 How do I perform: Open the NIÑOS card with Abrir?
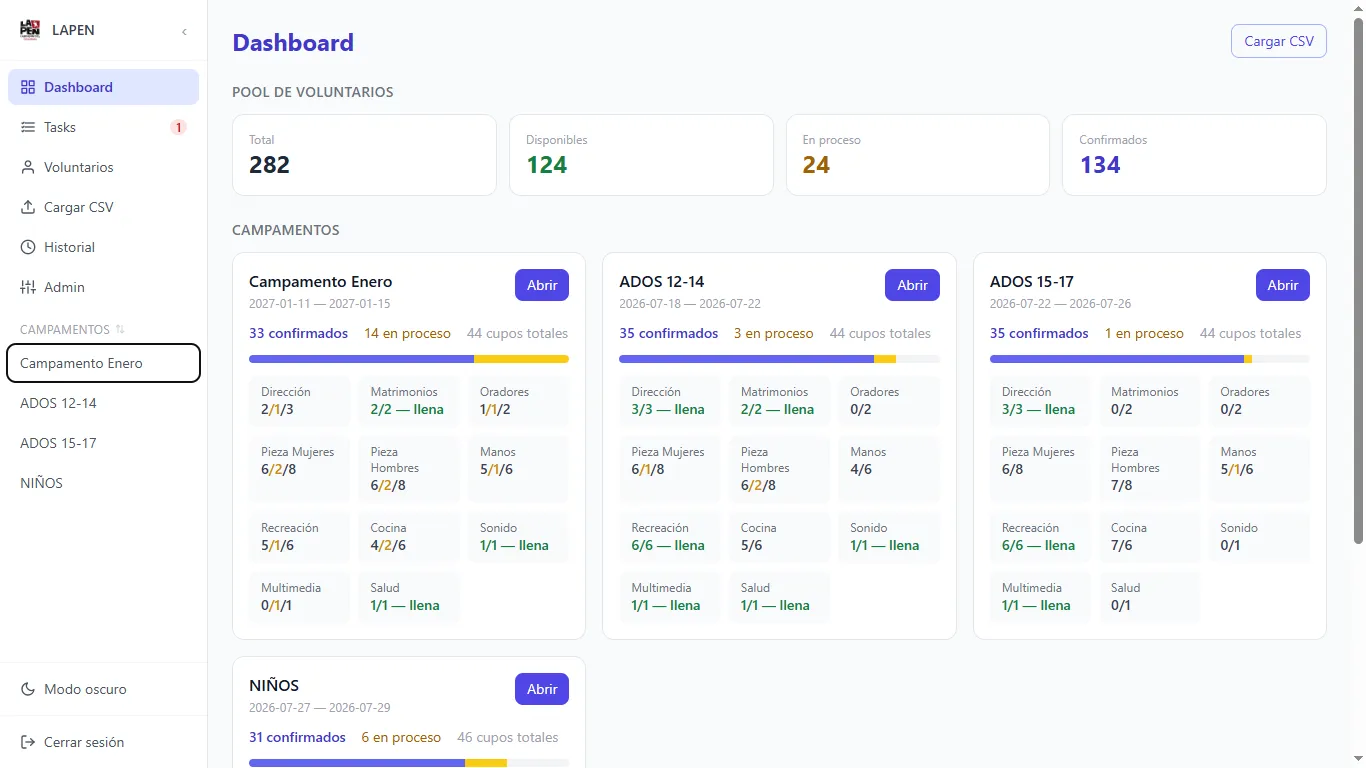[542, 689]
